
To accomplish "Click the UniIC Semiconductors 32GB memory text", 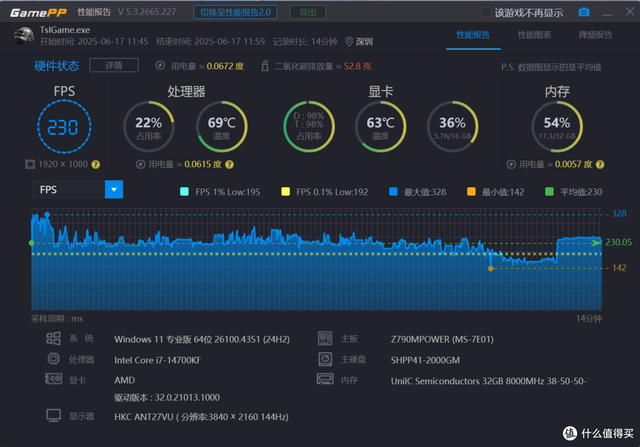I will (489, 381).
